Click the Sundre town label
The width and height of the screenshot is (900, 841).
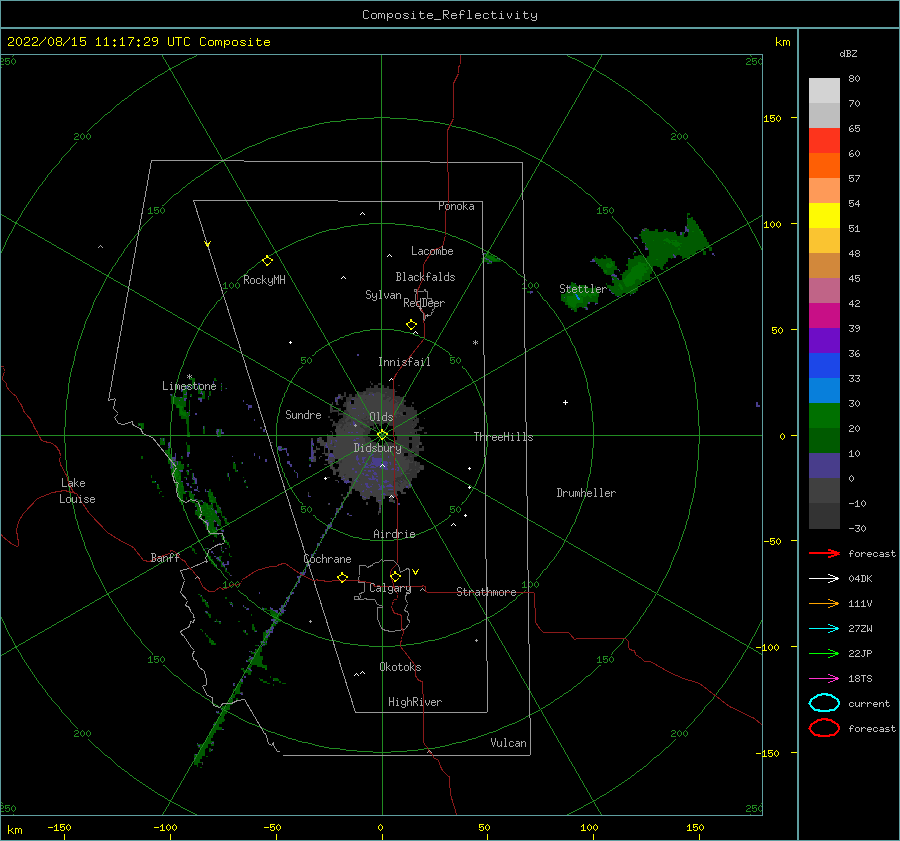tap(303, 415)
